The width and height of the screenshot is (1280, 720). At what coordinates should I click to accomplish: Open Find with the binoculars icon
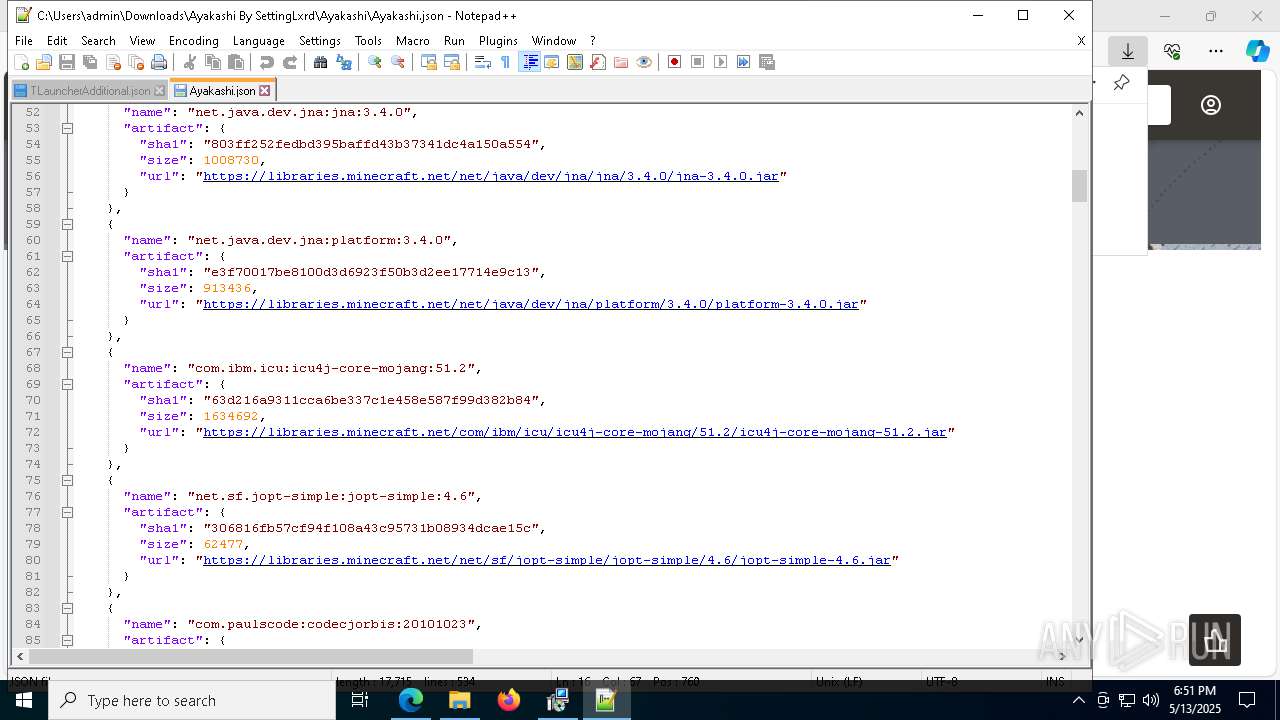pos(321,62)
